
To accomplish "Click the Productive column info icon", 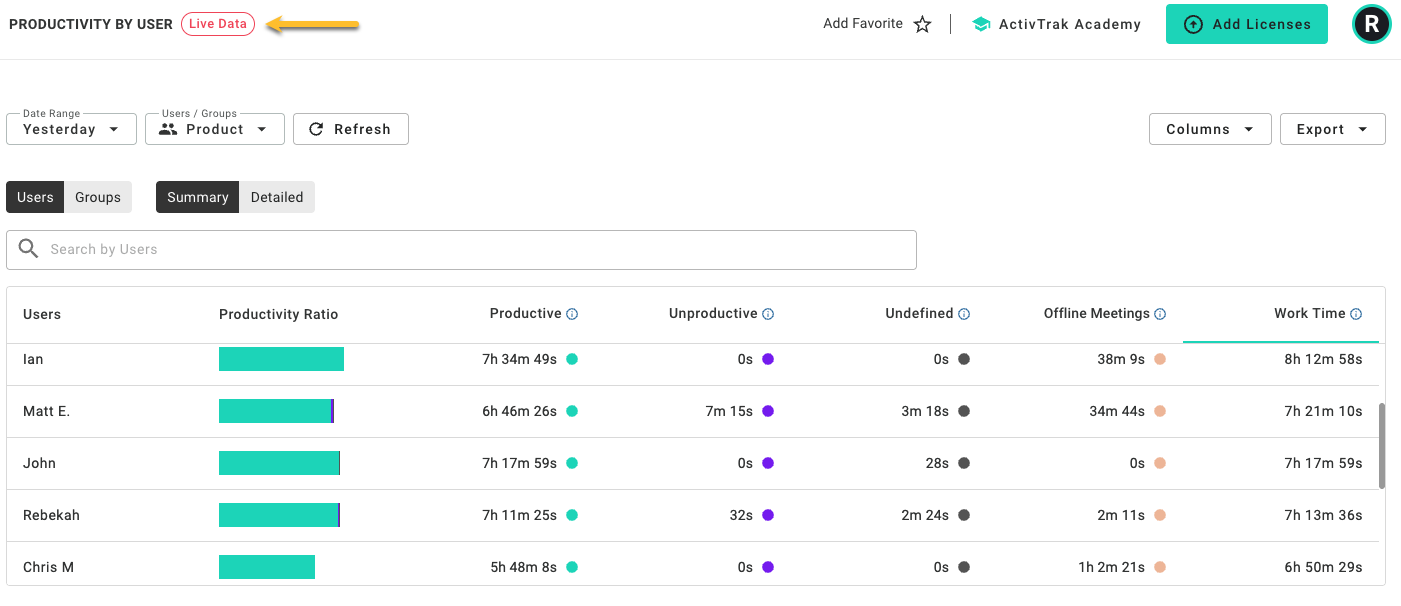I will pos(572,314).
